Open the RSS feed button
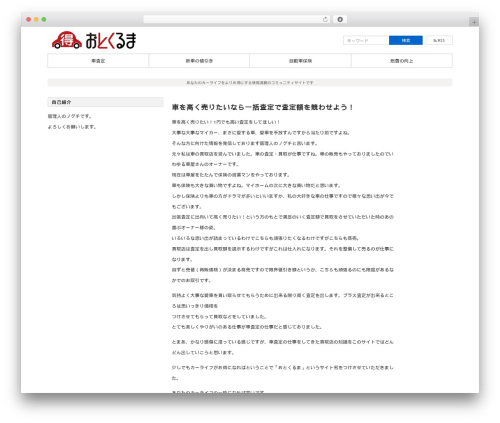This screenshot has width=500, height=423. coord(439,40)
